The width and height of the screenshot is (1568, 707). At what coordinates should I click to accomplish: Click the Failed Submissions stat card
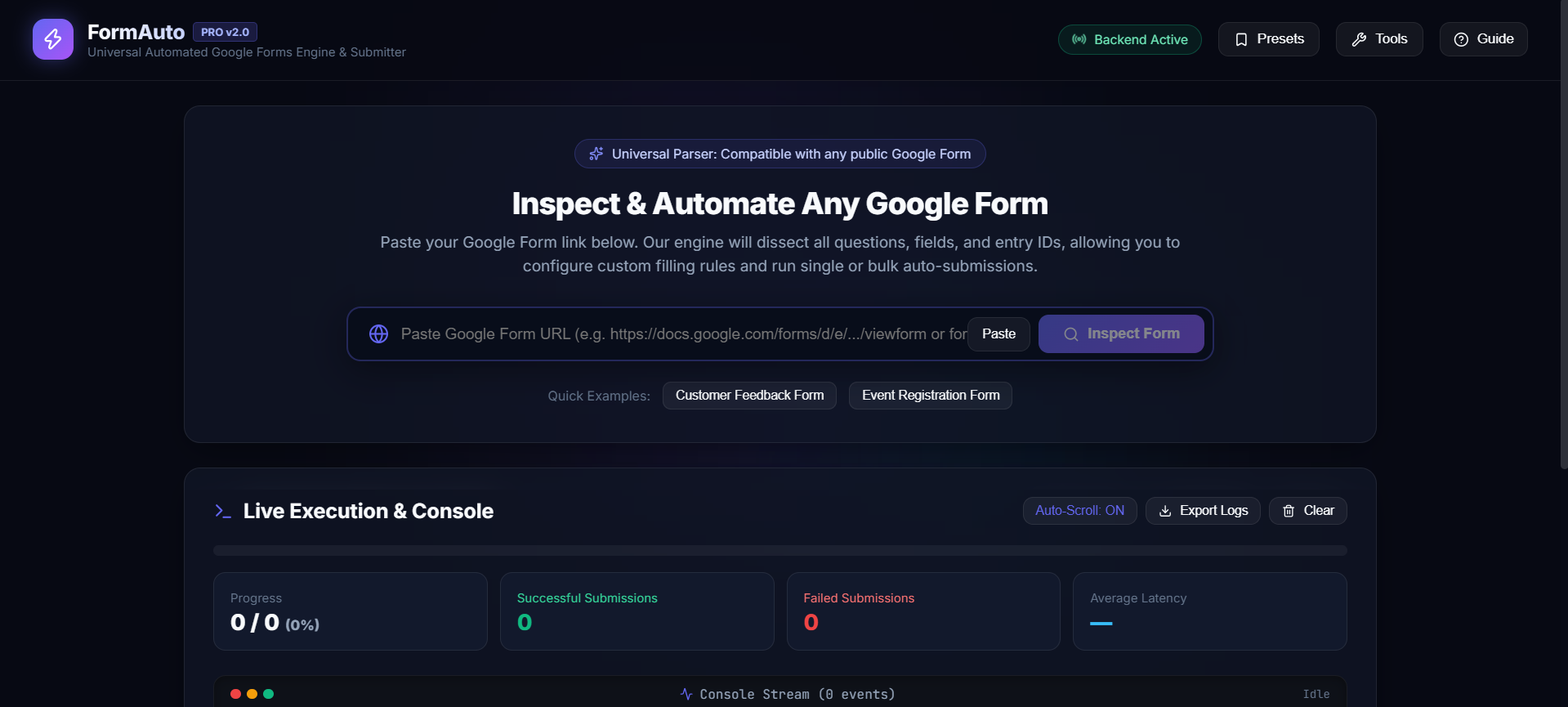coord(923,611)
